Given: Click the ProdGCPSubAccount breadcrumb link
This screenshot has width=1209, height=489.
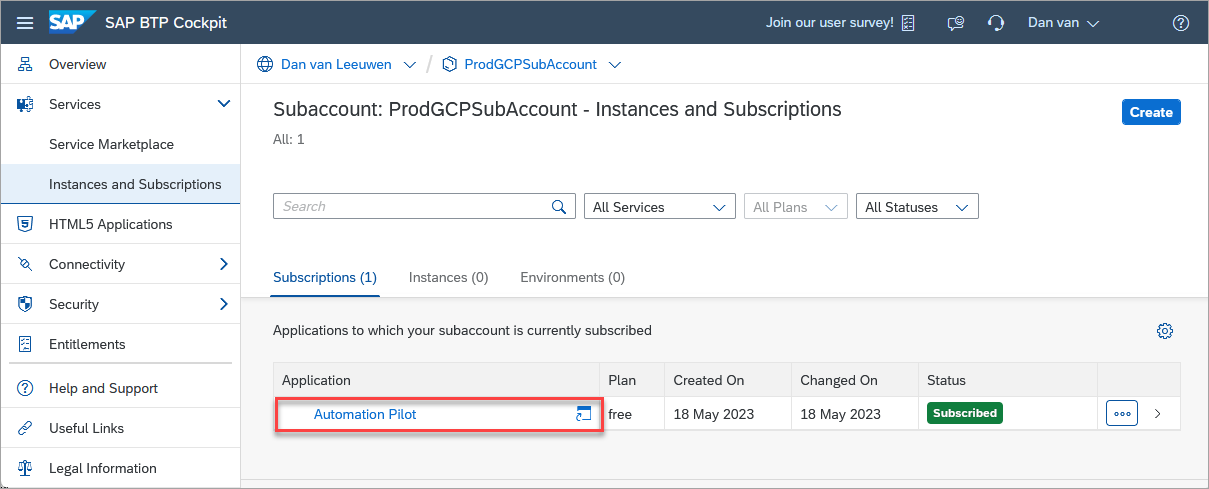Looking at the screenshot, I should tap(531, 64).
